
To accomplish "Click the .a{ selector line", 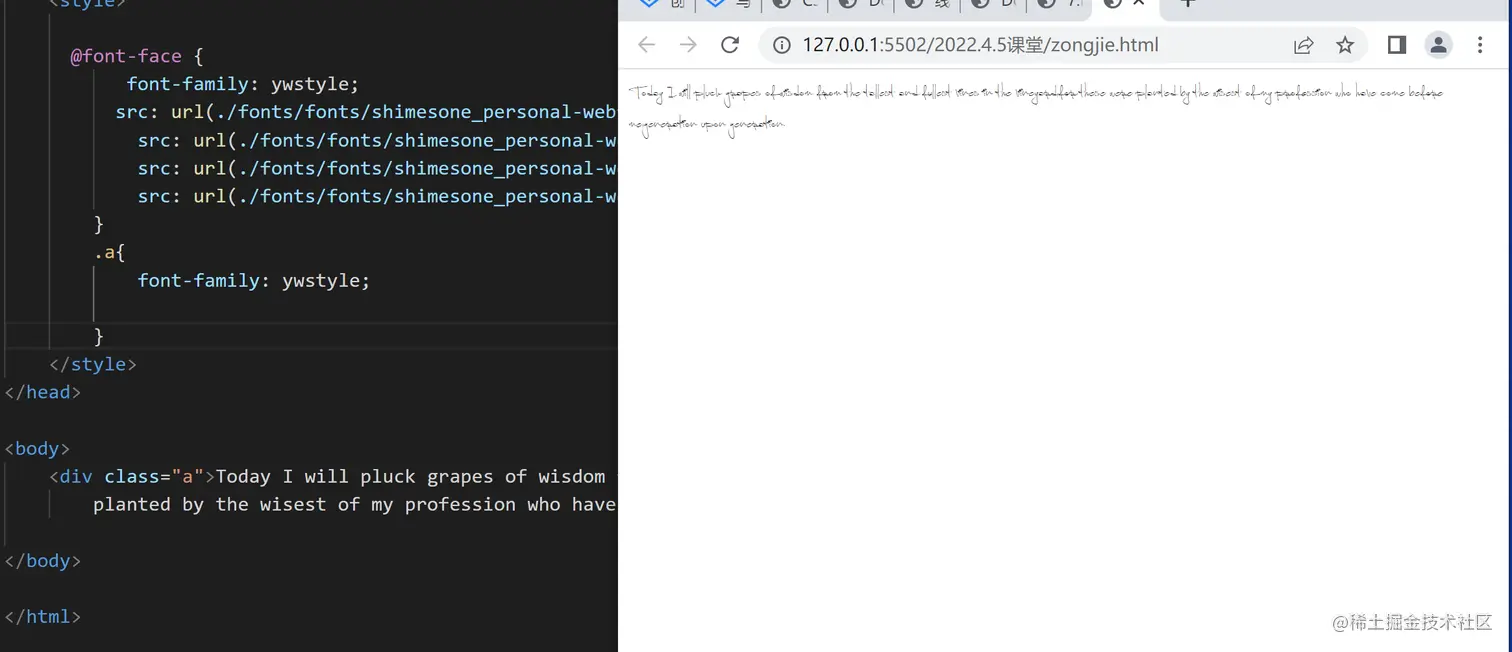I will click(109, 252).
